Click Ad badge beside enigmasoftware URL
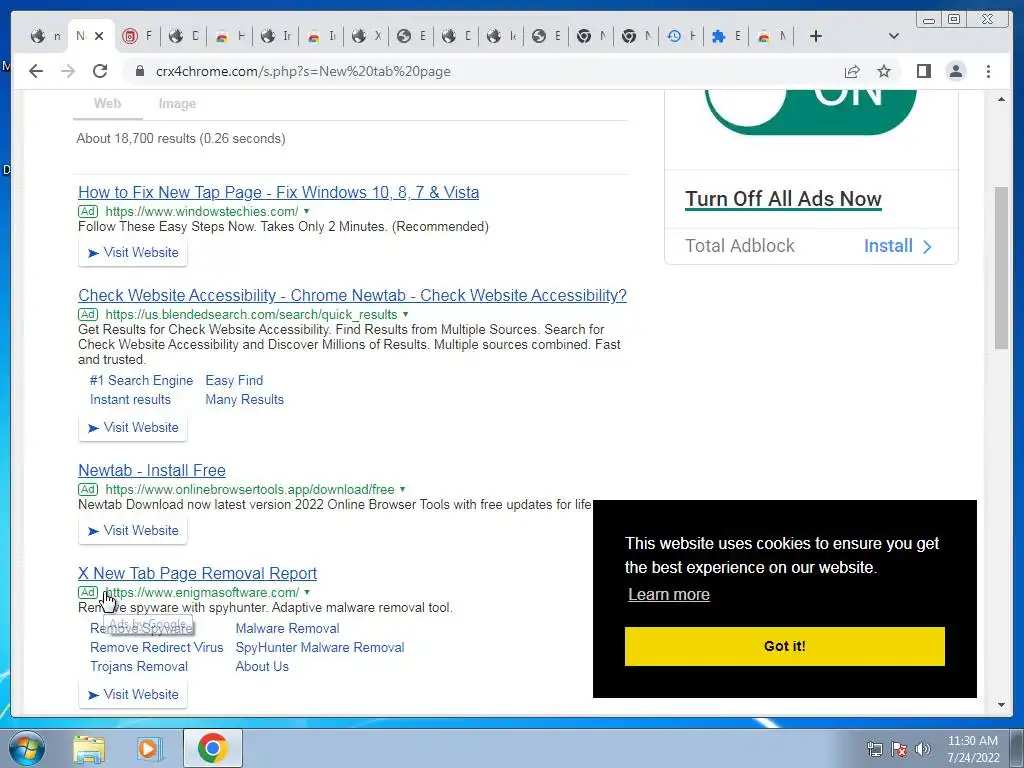Image resolution: width=1024 pixels, height=768 pixels. tap(88, 592)
